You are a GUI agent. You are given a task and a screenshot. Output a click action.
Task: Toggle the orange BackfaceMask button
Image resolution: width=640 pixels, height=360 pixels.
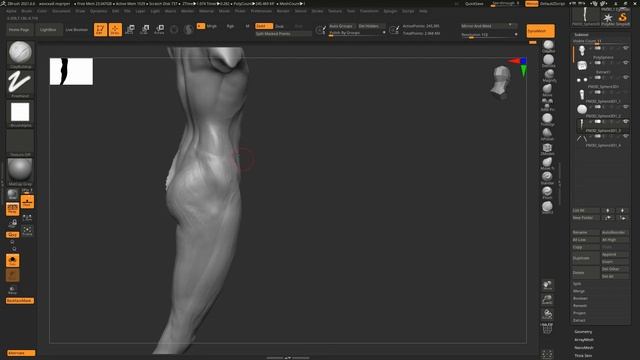(x=20, y=301)
